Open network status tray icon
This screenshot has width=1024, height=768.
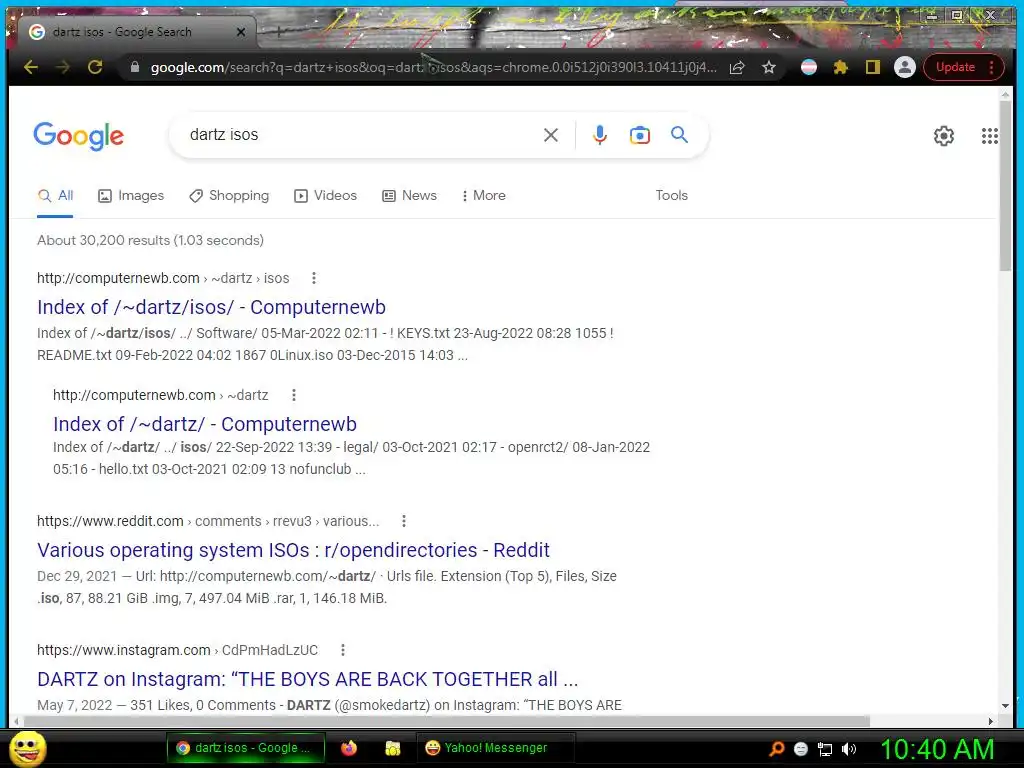(x=825, y=749)
